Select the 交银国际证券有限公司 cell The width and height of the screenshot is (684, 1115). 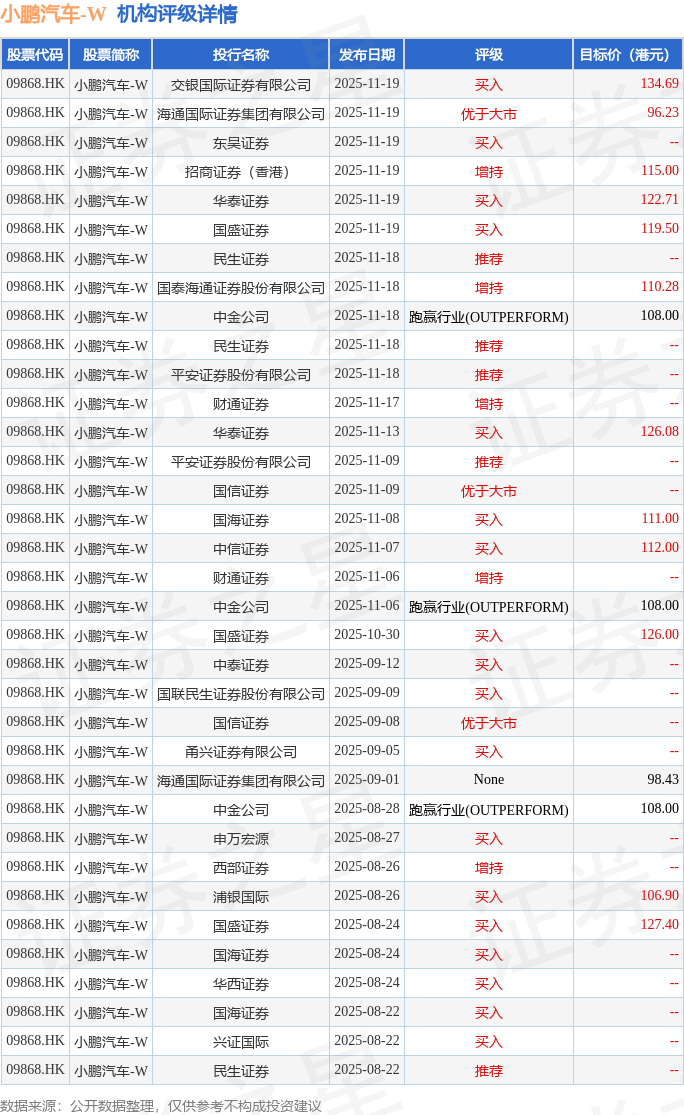coord(241,85)
